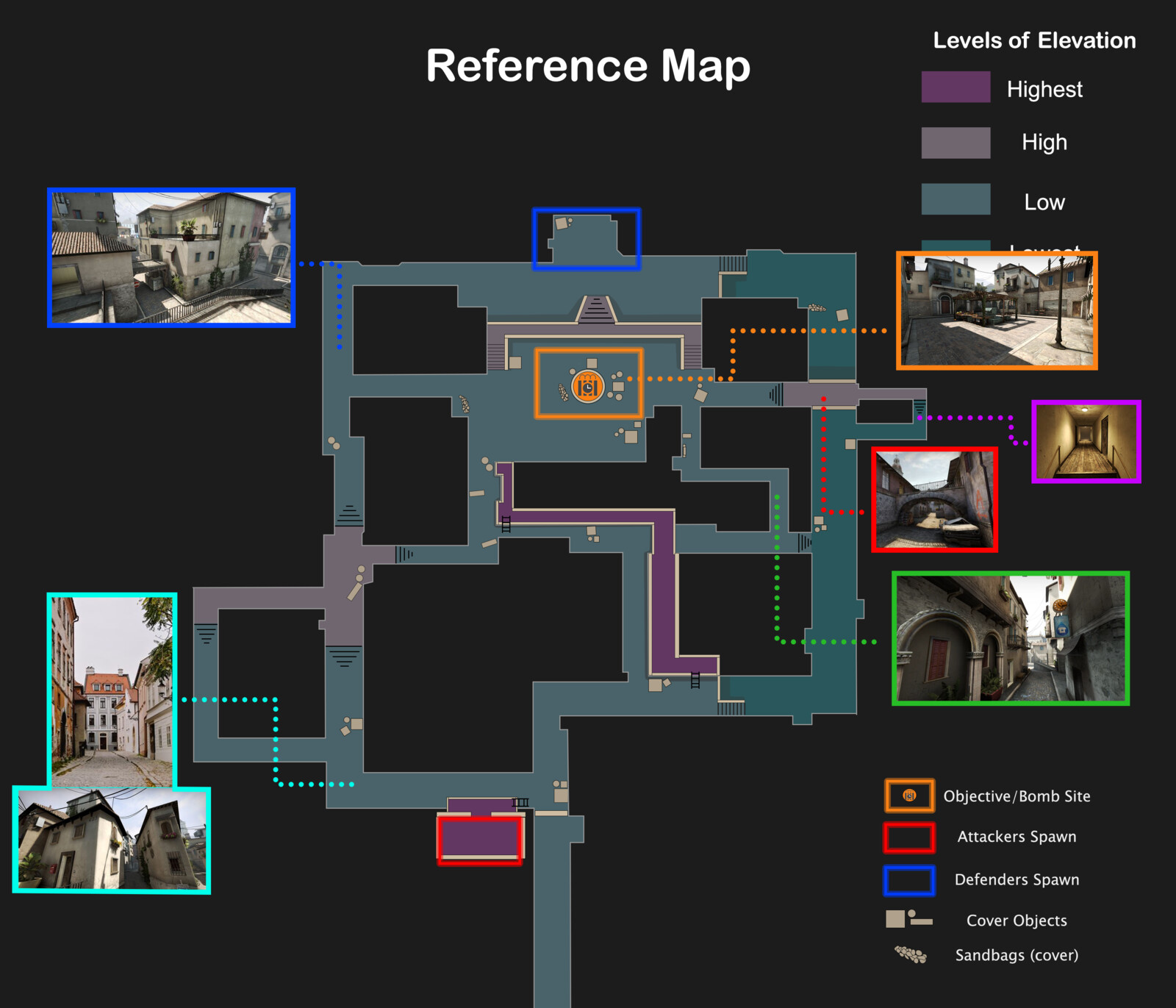The image size is (1176, 1008).
Task: Click the High elevation gray swatch
Action: [955, 143]
